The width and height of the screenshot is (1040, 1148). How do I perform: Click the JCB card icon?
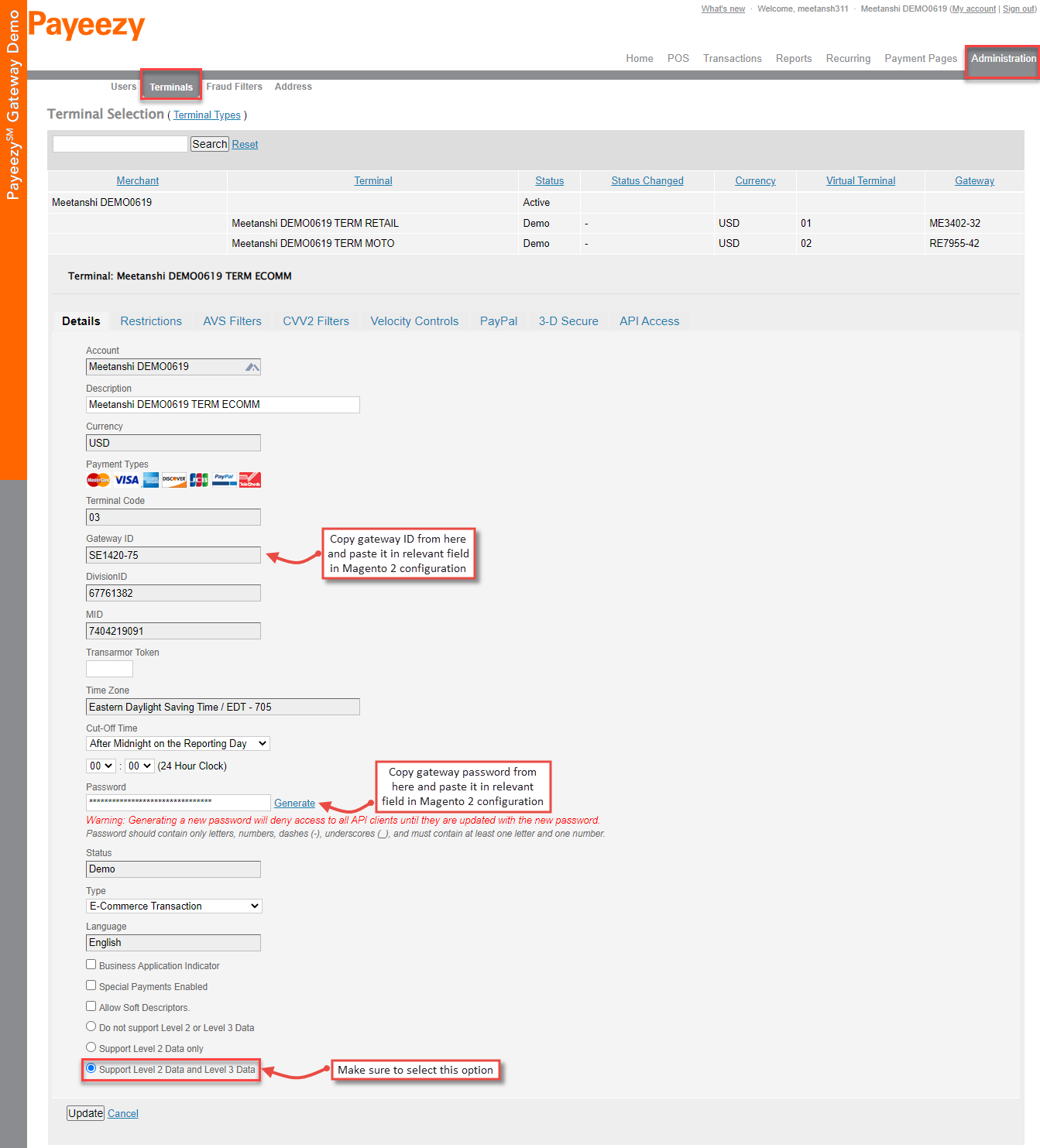click(x=199, y=480)
